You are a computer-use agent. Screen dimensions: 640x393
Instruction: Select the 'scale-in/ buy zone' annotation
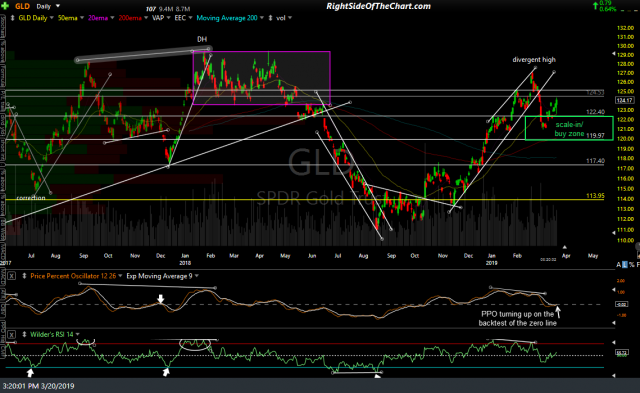click(569, 129)
